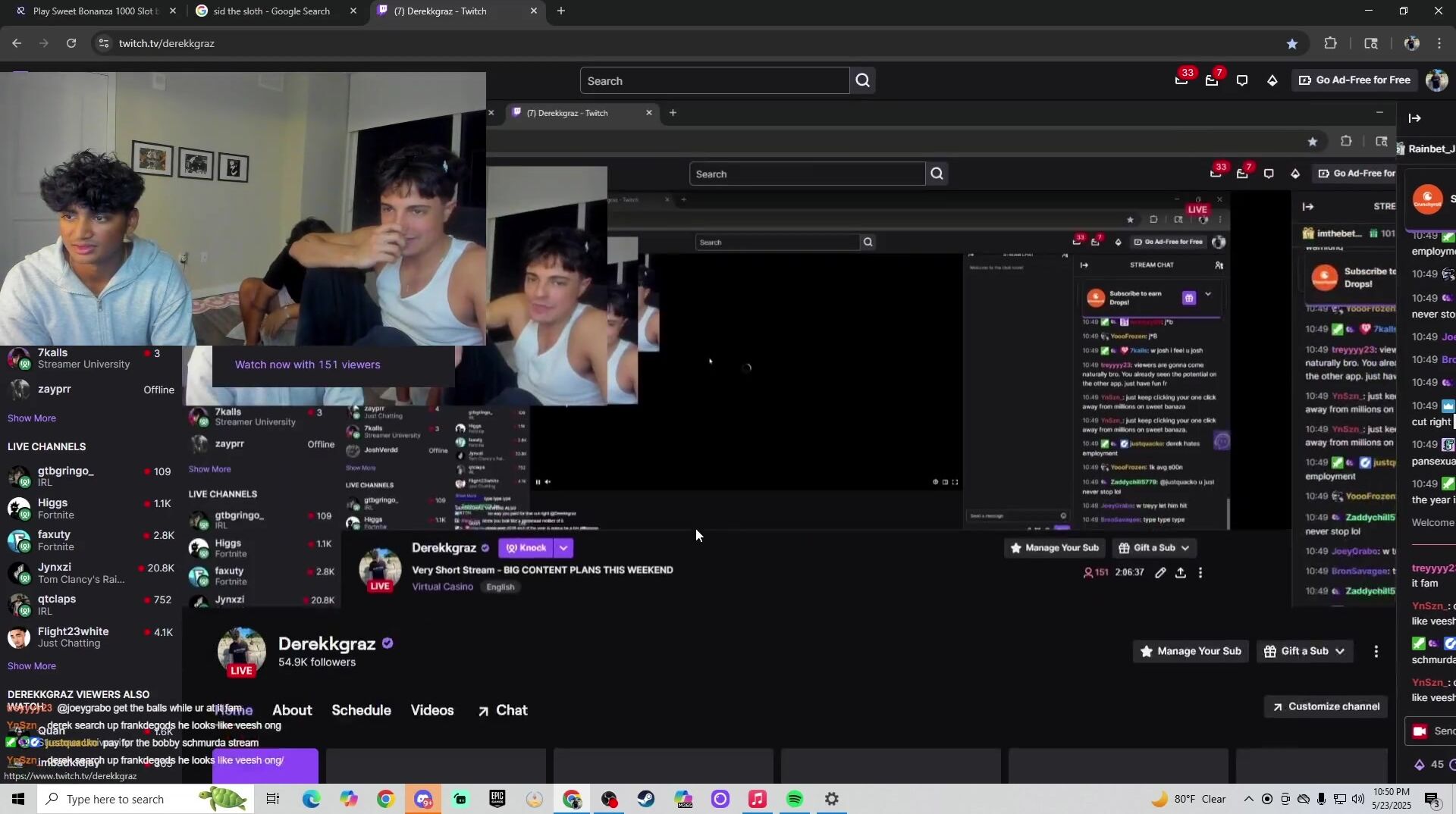Open Higgs Fortnite channel in sidebar
The image size is (1456, 814).
click(91, 509)
